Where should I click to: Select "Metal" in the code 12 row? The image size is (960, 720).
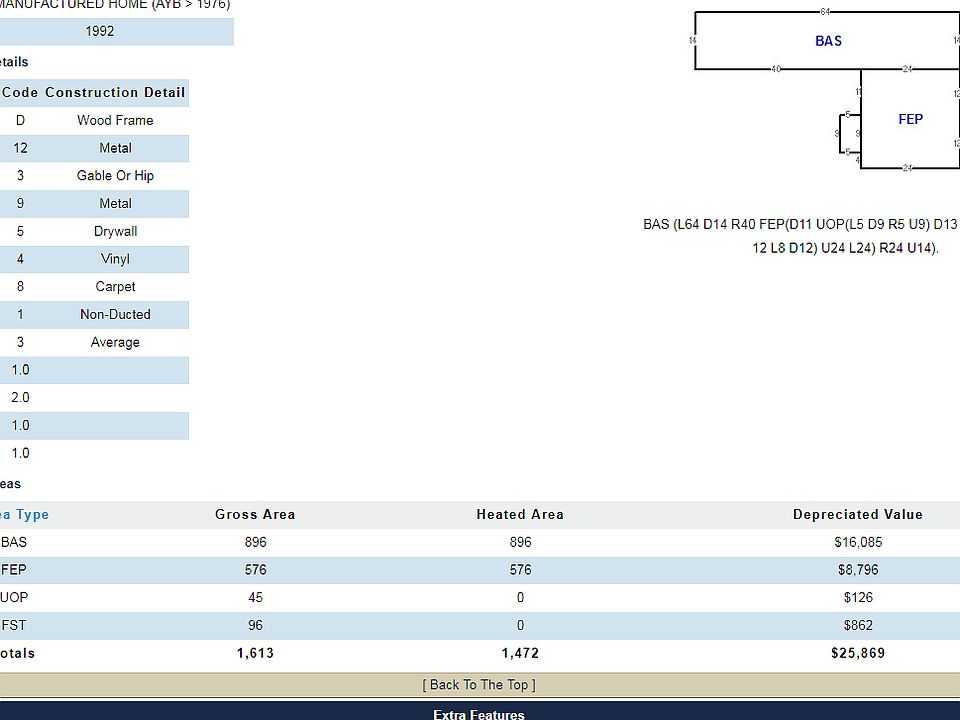(115, 148)
